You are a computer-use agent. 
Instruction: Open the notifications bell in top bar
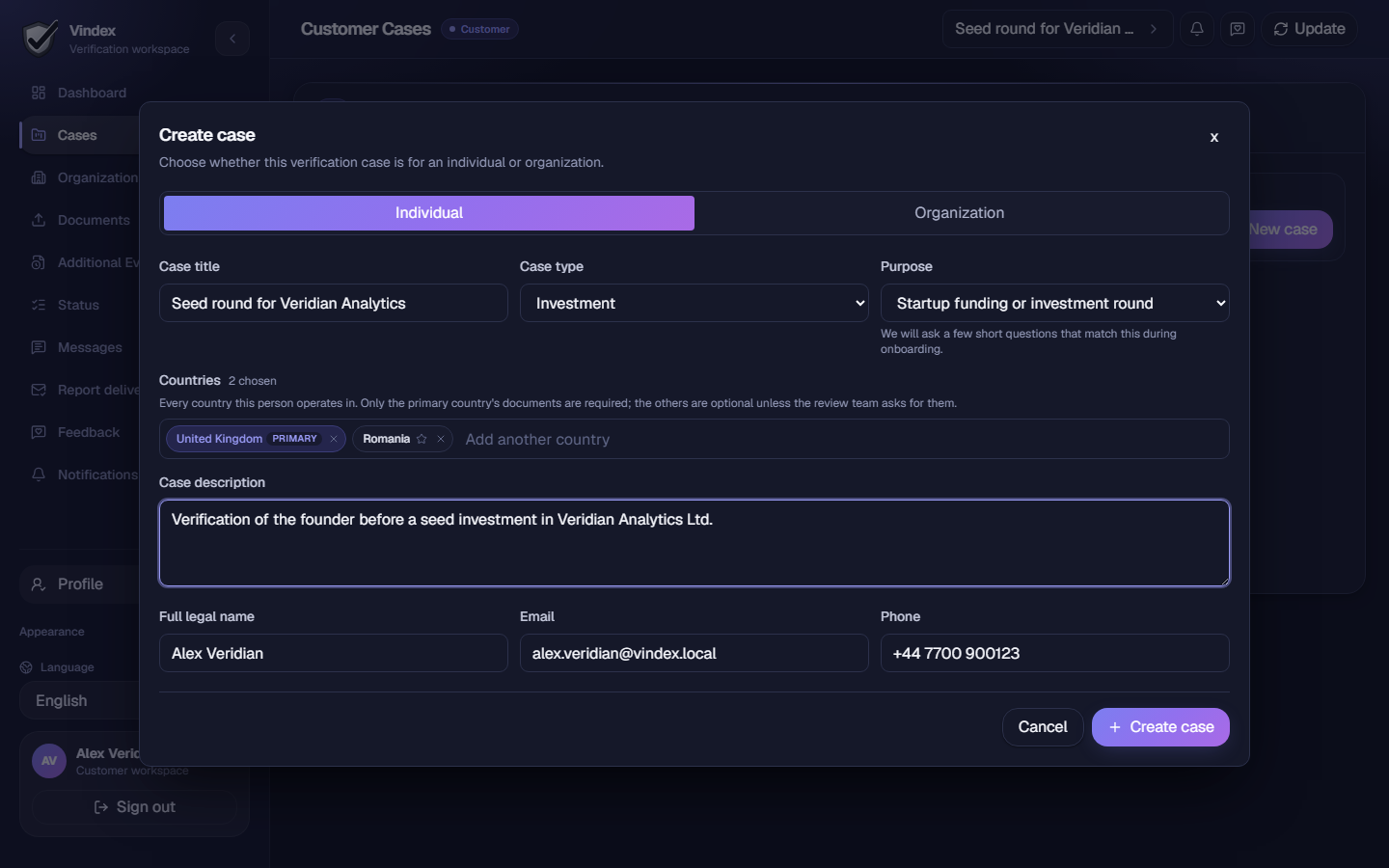[1197, 29]
